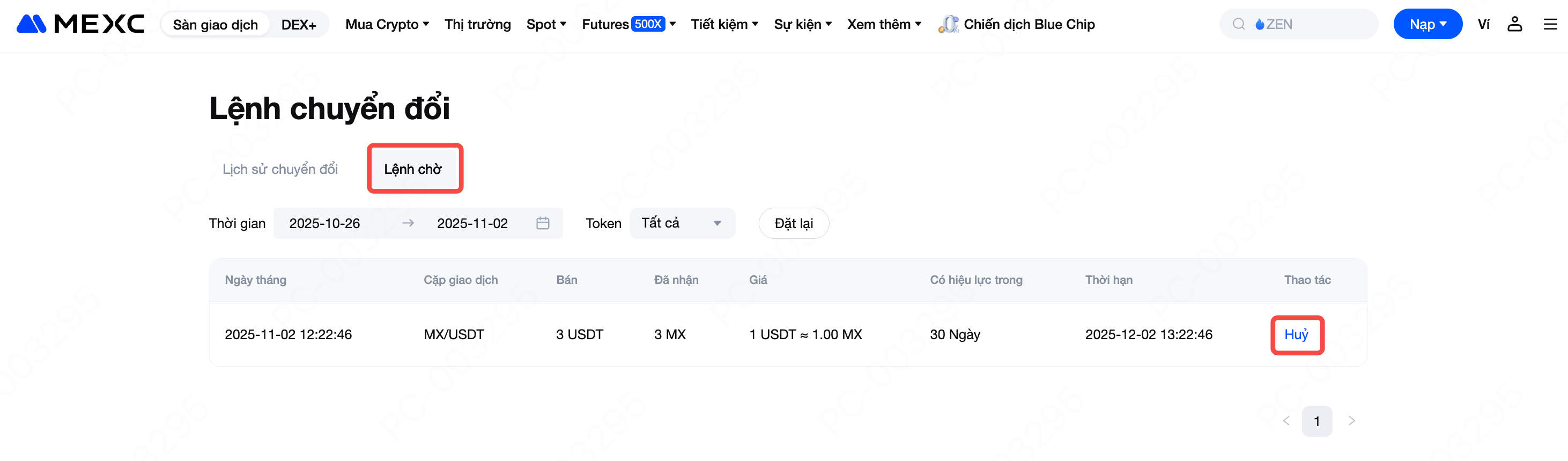Open the user profile icon

click(x=1514, y=24)
